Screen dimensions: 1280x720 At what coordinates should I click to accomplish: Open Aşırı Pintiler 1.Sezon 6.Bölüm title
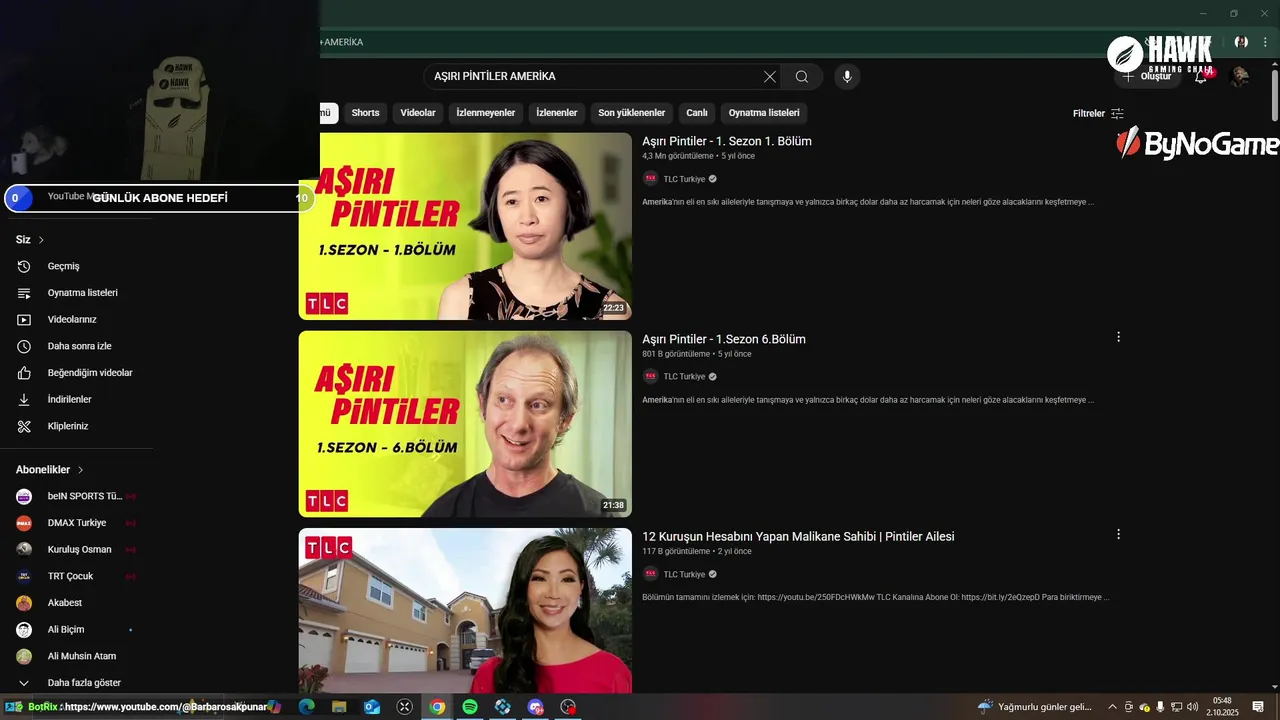[724, 339]
